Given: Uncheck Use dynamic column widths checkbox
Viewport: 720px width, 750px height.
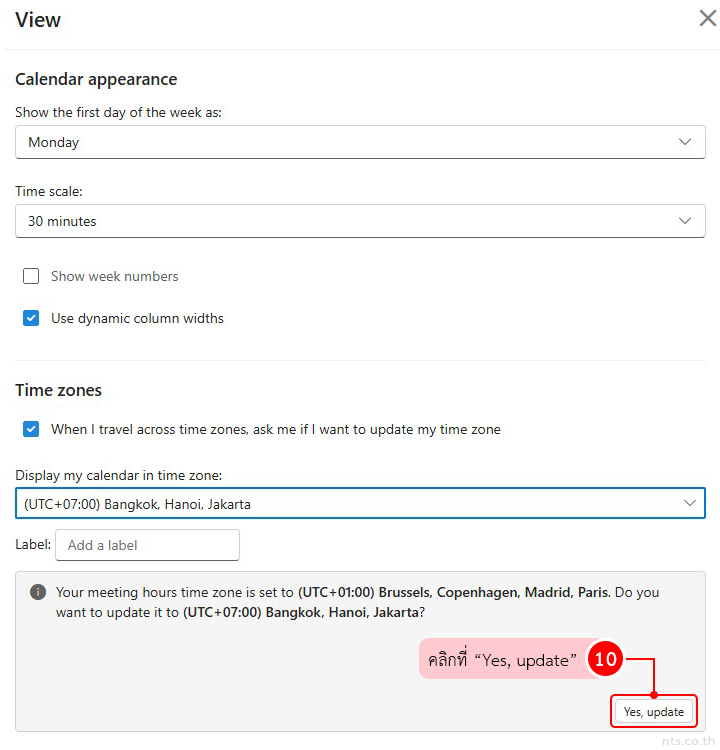Looking at the screenshot, I should point(31,318).
